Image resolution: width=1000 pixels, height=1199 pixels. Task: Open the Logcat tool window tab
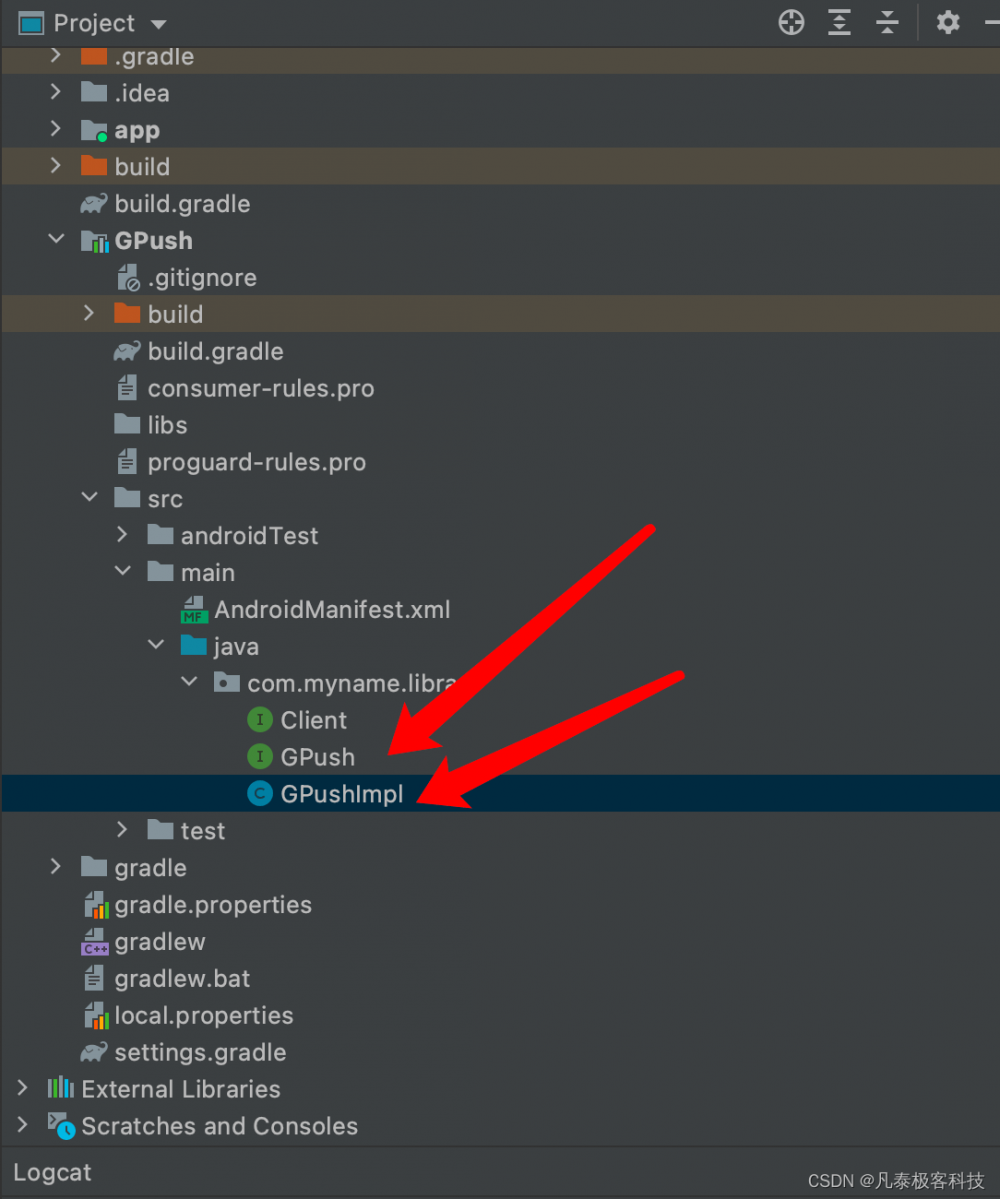coord(52,1172)
